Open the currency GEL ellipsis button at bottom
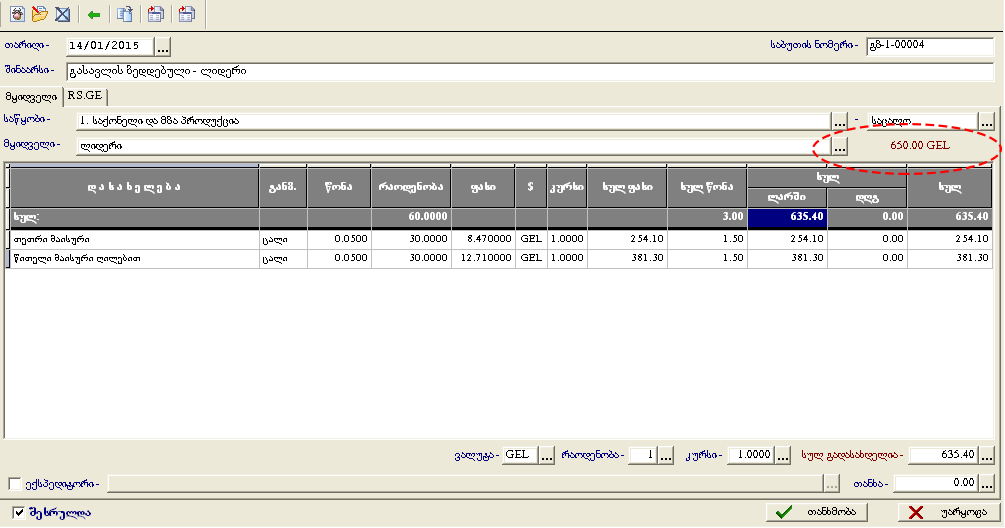Image resolution: width=1005 pixels, height=528 pixels. pyautogui.click(x=546, y=456)
